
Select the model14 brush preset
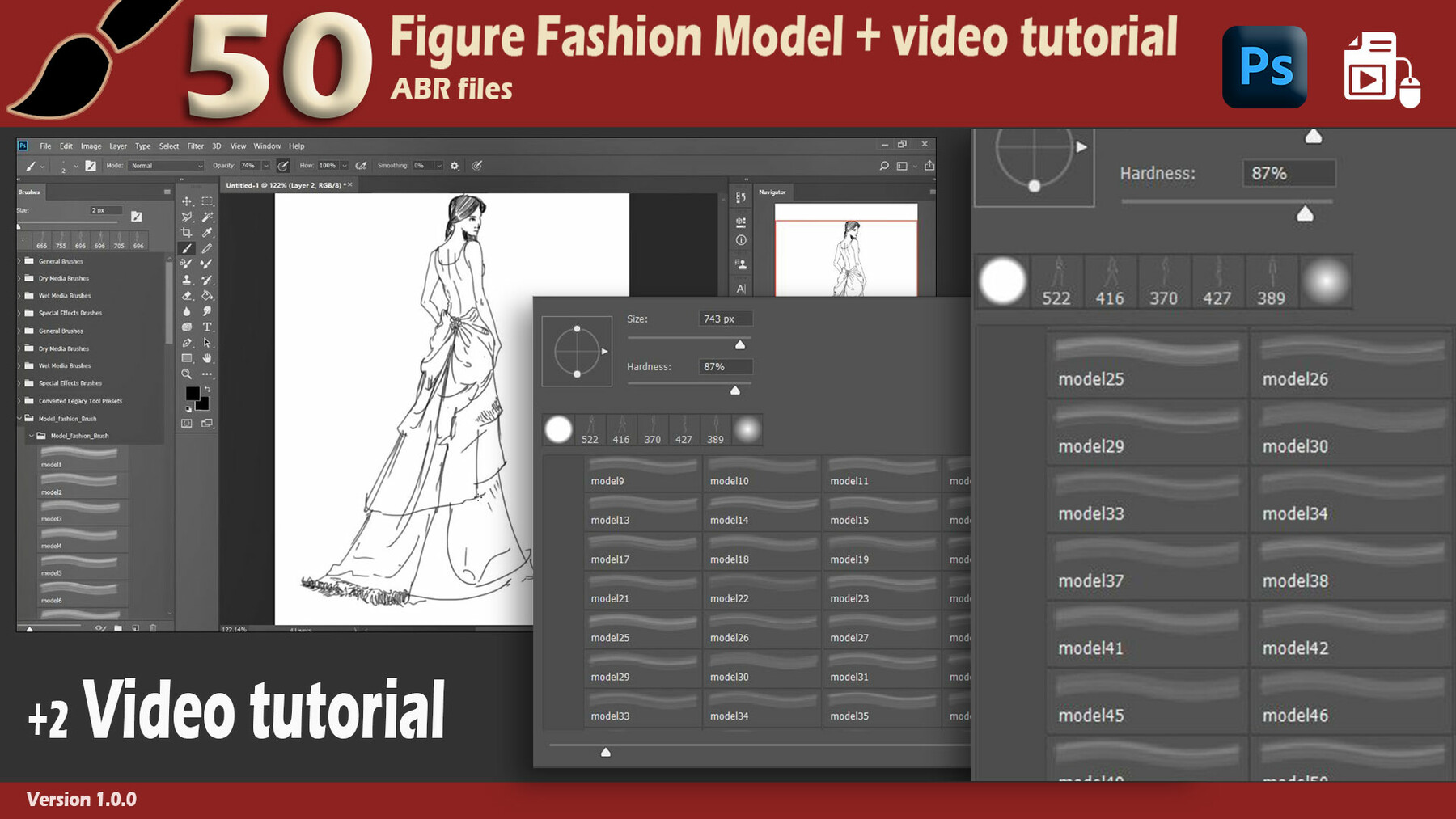coord(761,513)
